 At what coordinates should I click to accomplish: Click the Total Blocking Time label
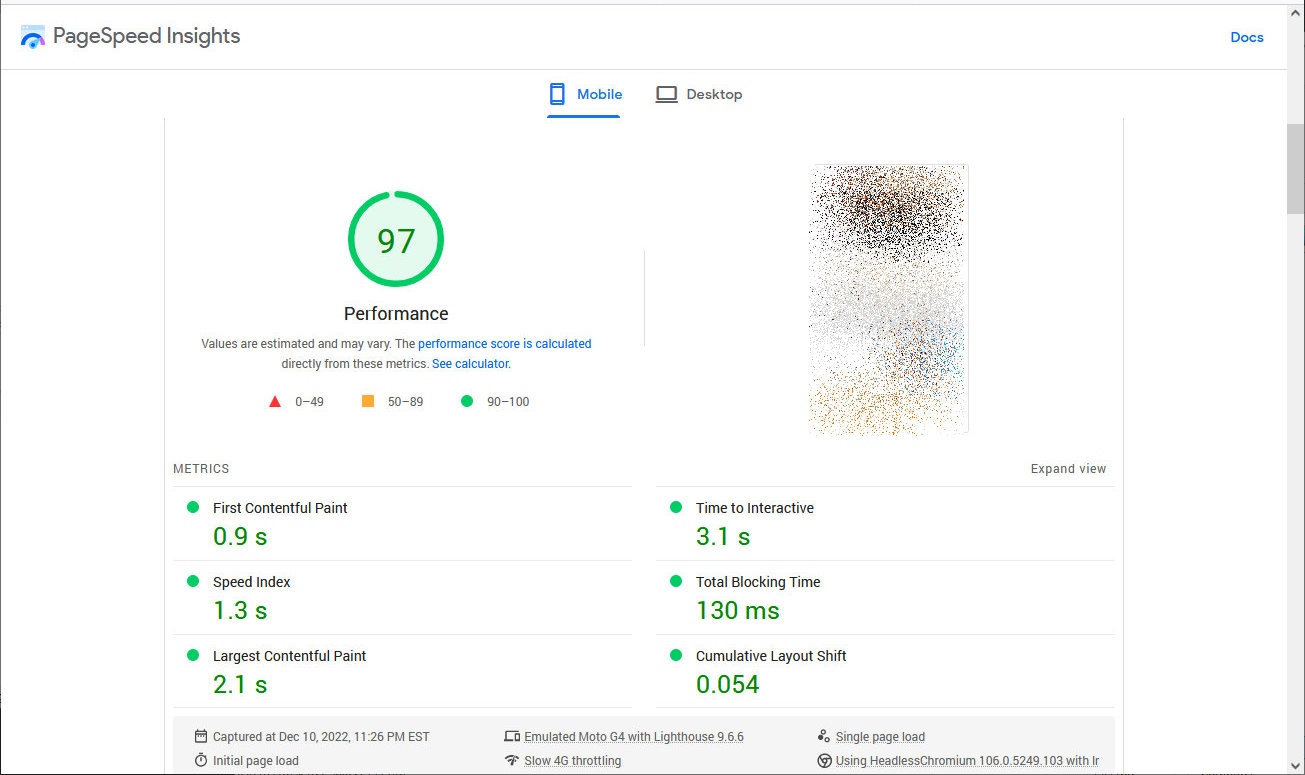point(758,582)
